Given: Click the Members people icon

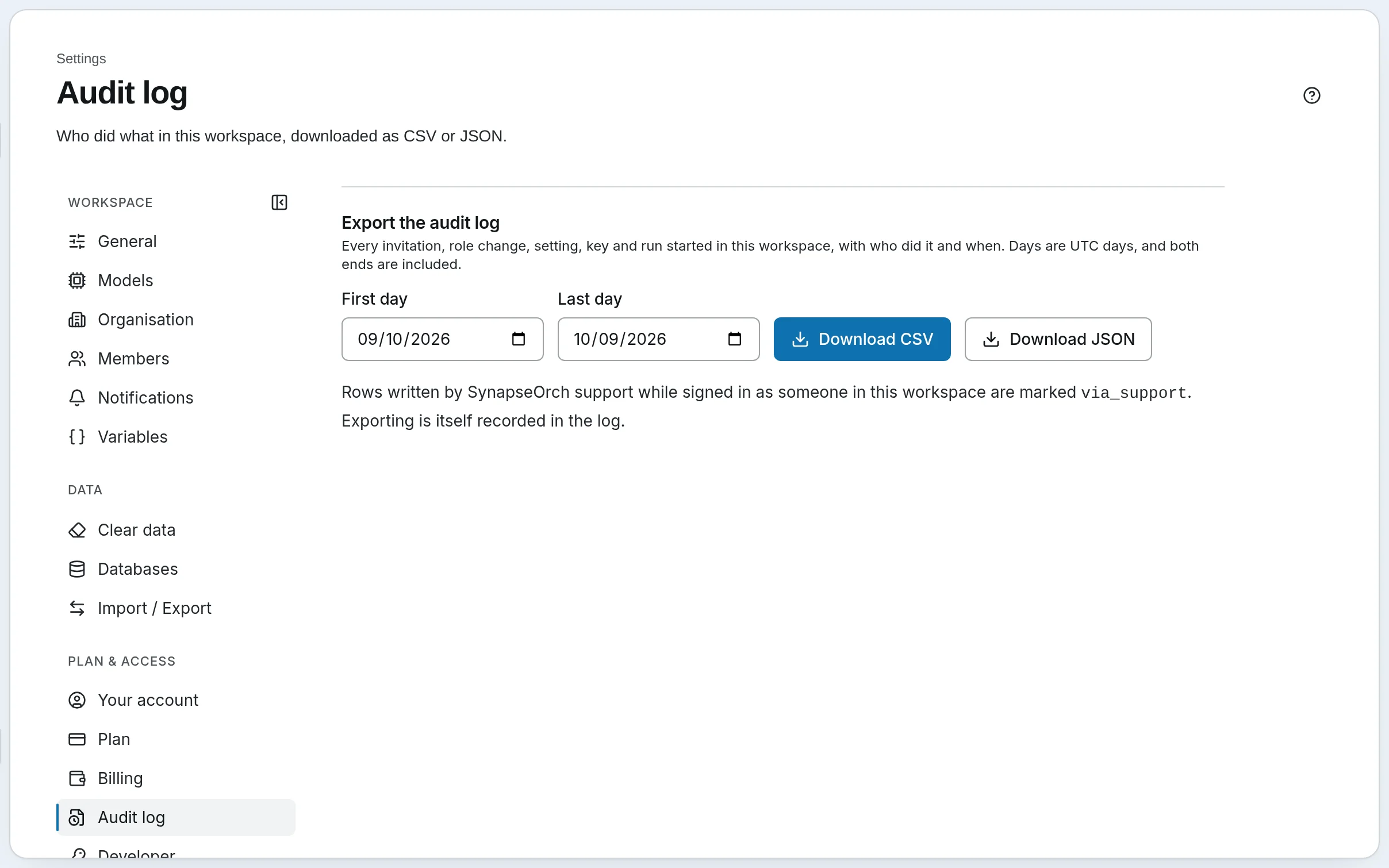Looking at the screenshot, I should [77, 359].
